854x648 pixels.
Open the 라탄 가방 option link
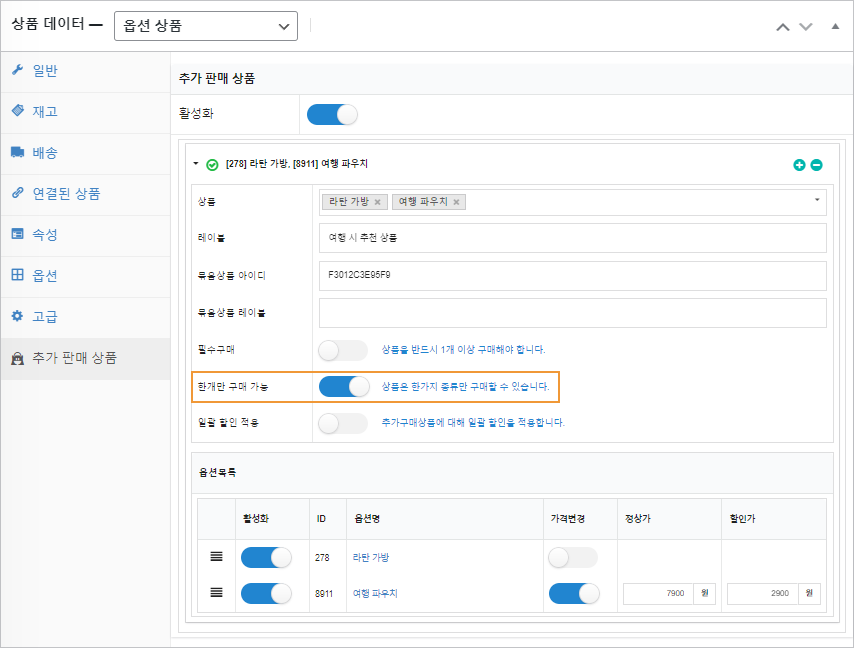tap(372, 557)
